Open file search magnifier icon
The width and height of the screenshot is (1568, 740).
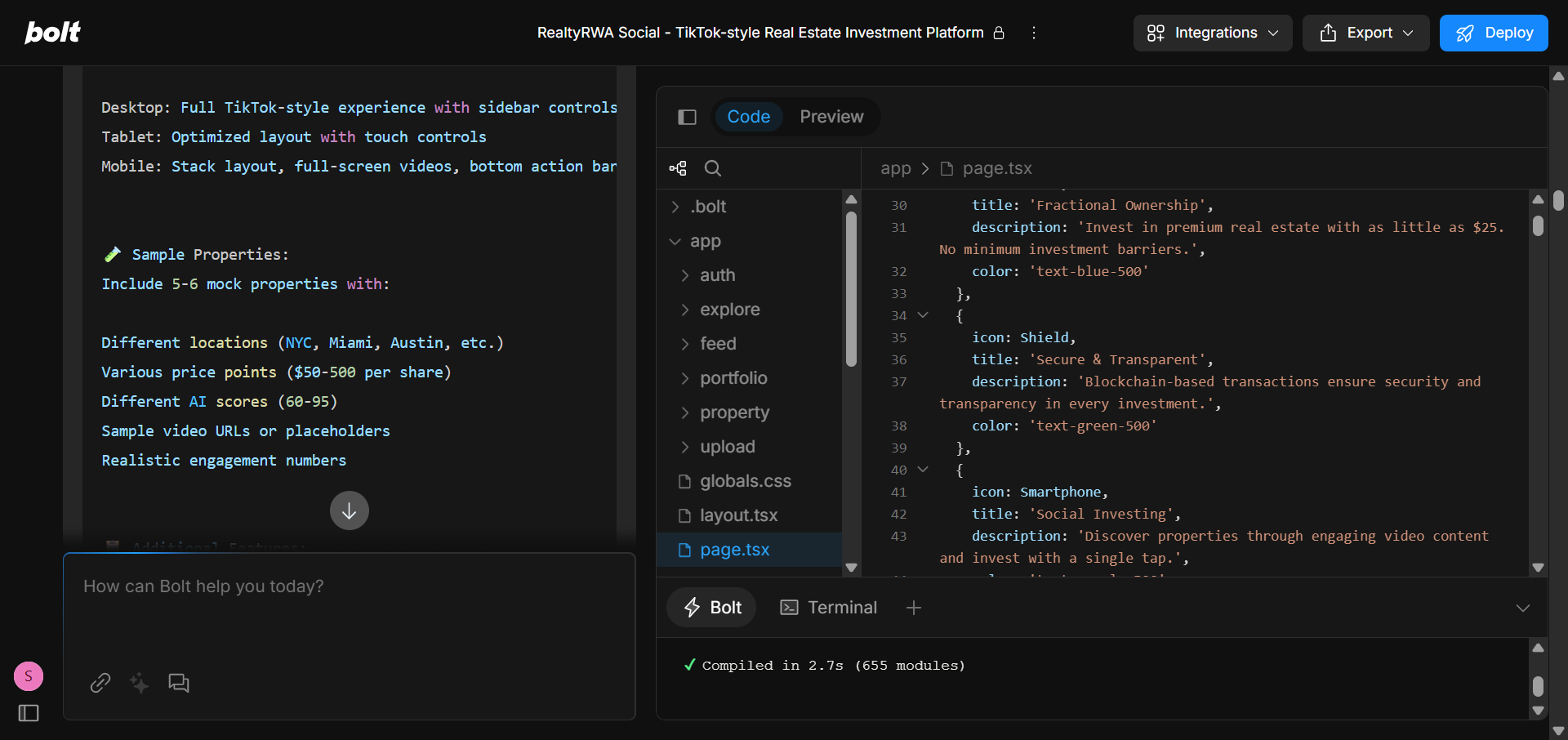(713, 168)
